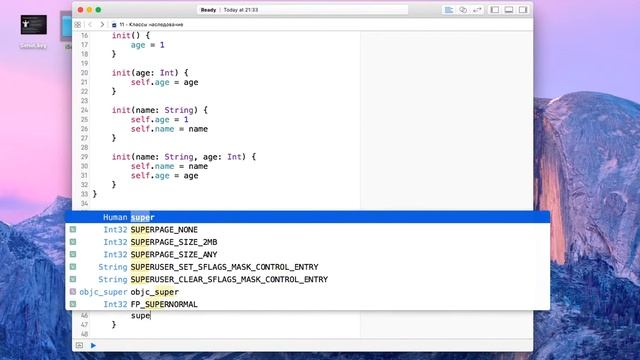Click the variable icon beside SUPERPAGE_SIZE_2MB
640x360 pixels.
tap(73, 242)
